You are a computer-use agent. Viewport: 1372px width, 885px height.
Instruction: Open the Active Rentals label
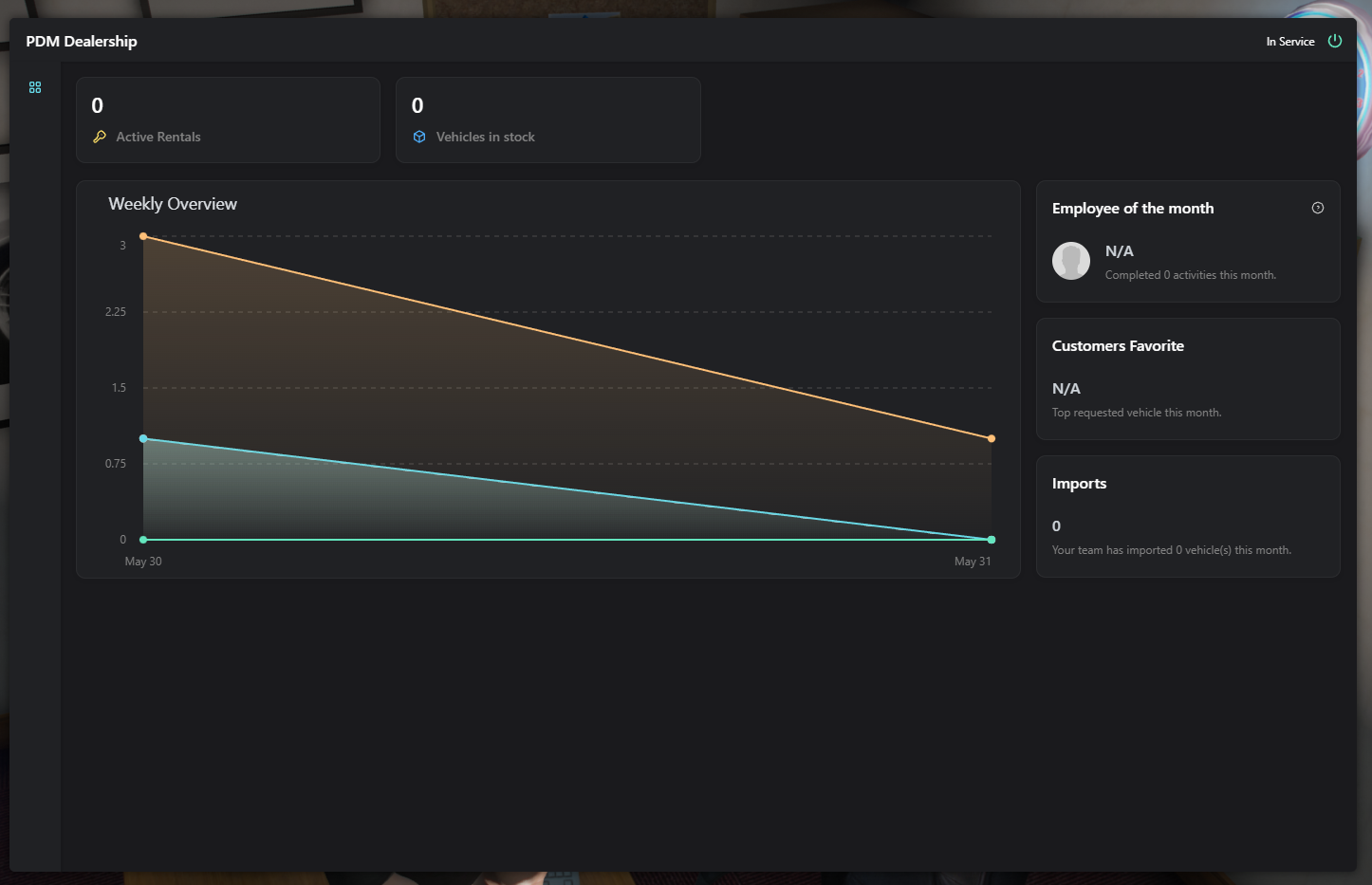(x=158, y=137)
